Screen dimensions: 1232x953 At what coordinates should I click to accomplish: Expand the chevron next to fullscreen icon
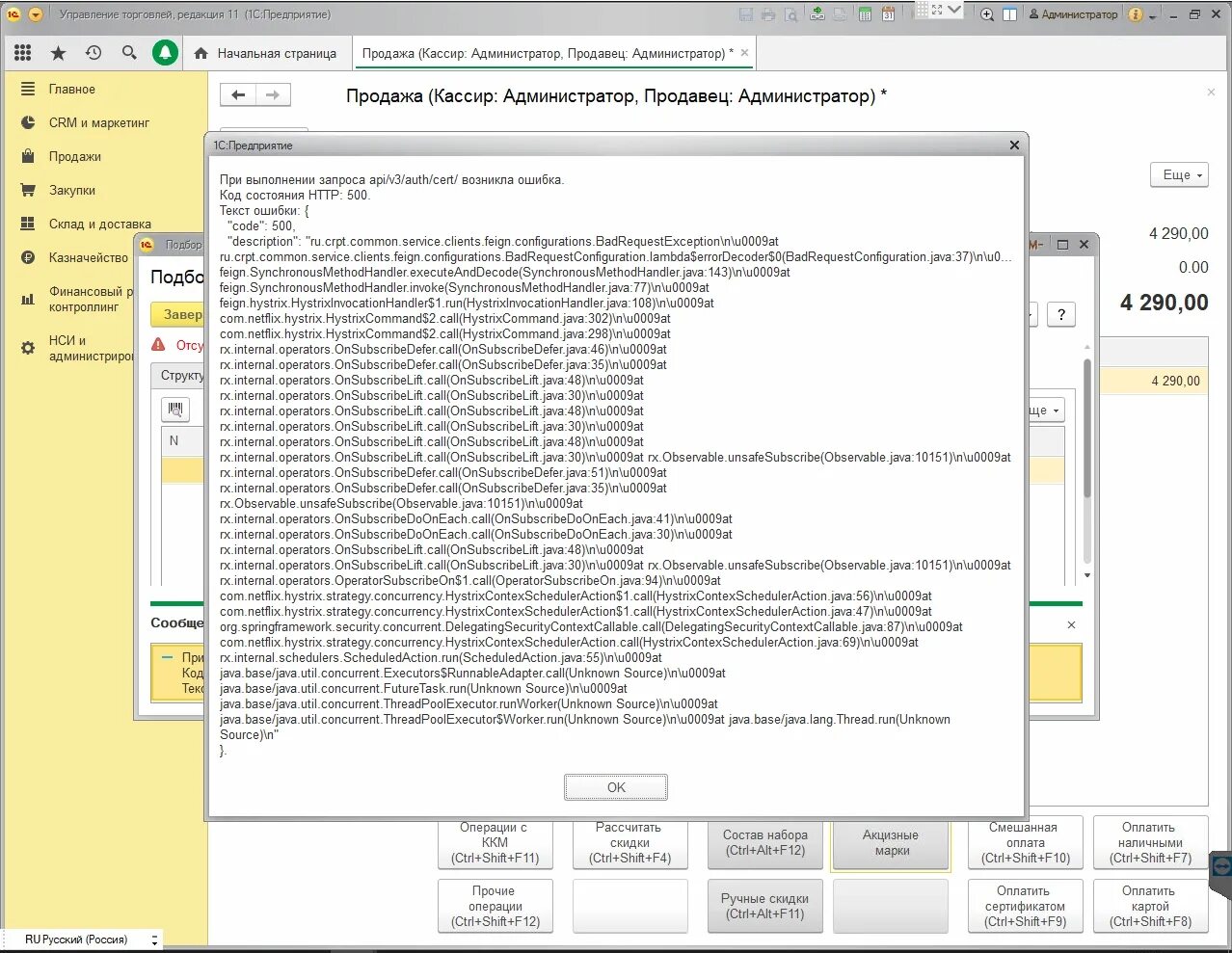coord(954,10)
